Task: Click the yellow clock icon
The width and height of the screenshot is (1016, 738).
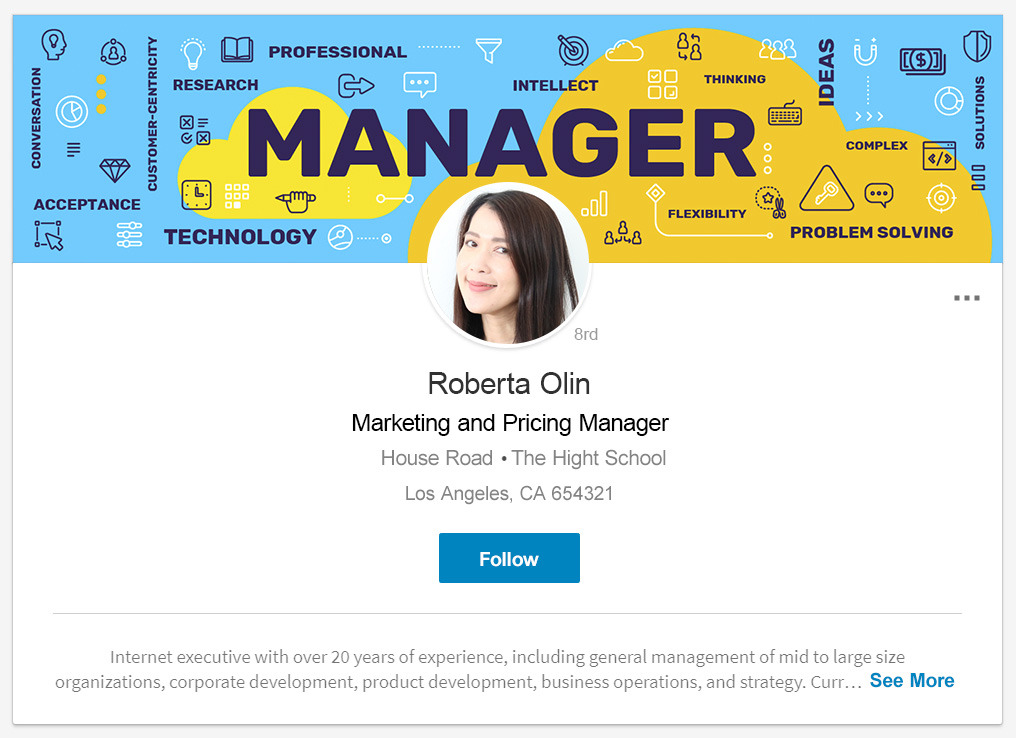Action: point(196,194)
